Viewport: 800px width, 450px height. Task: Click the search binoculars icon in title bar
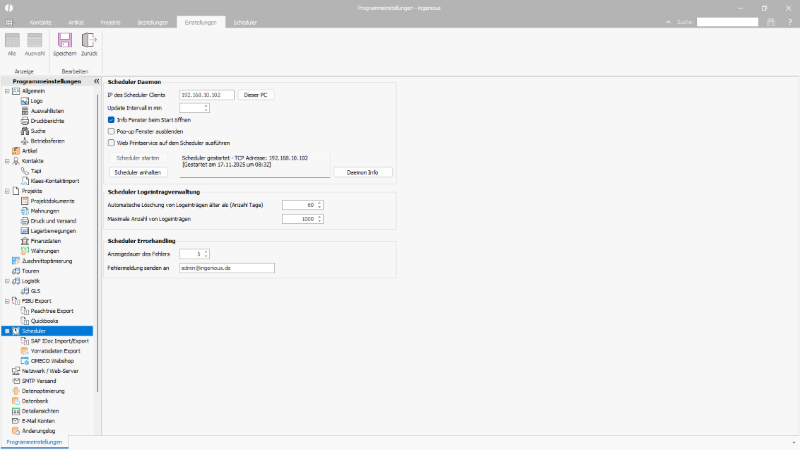(771, 22)
